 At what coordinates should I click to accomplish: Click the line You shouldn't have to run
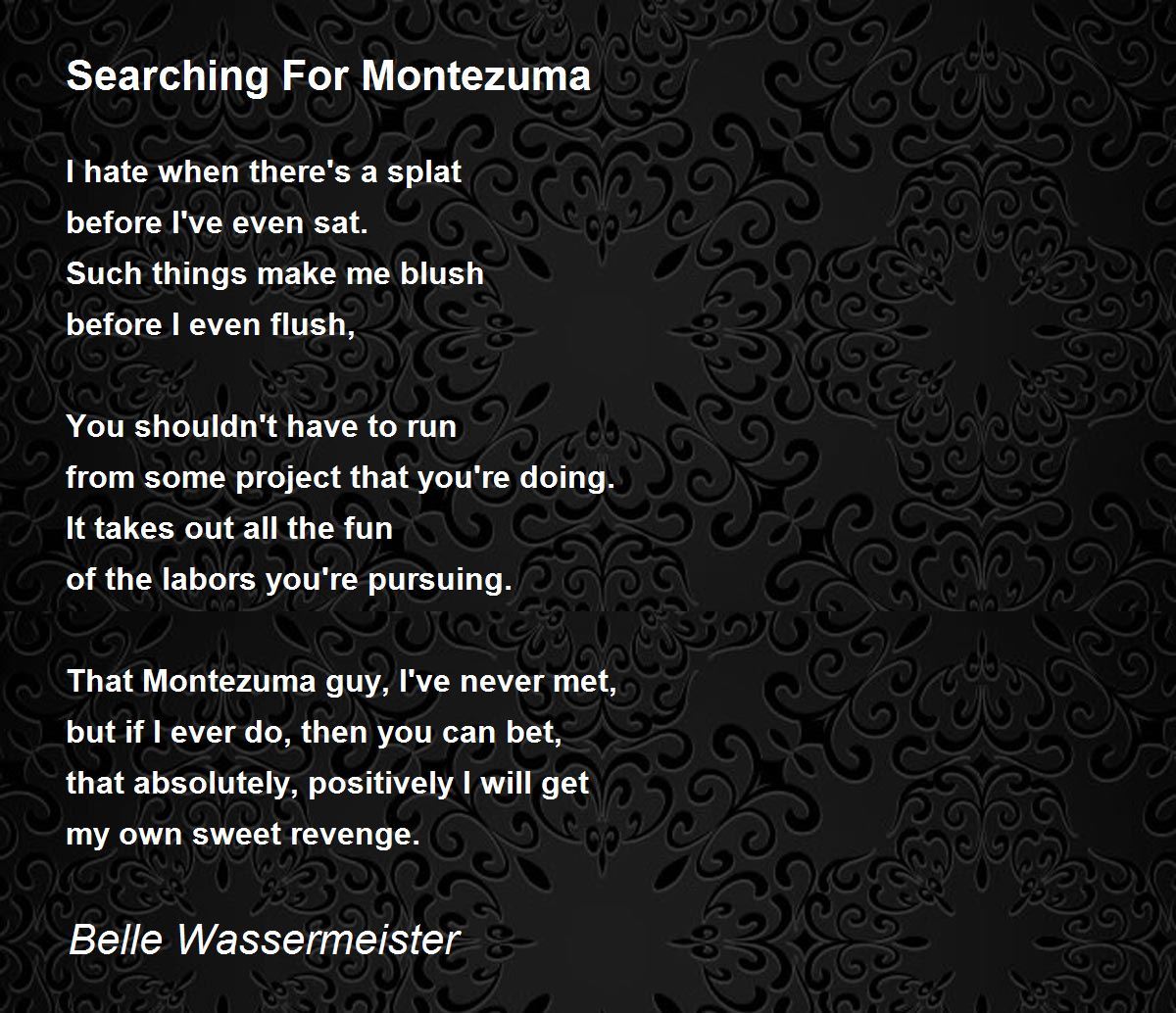262,427
